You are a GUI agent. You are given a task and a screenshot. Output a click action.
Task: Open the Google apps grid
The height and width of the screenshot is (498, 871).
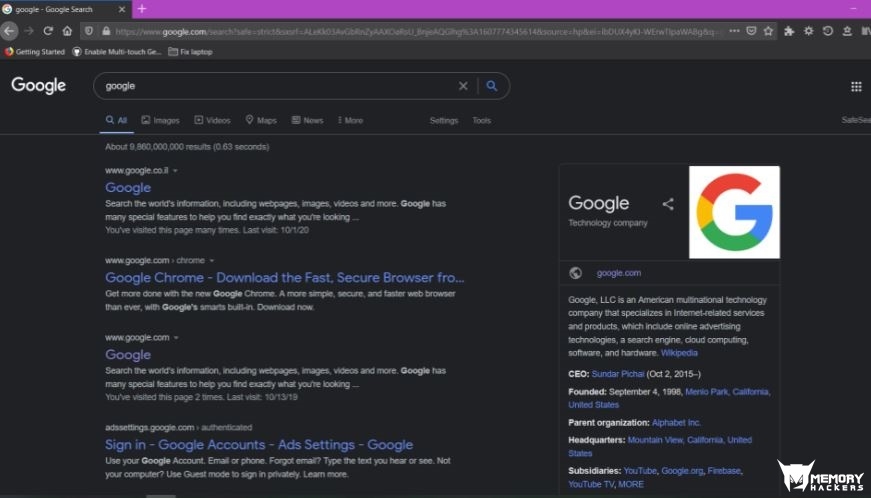coord(856,87)
